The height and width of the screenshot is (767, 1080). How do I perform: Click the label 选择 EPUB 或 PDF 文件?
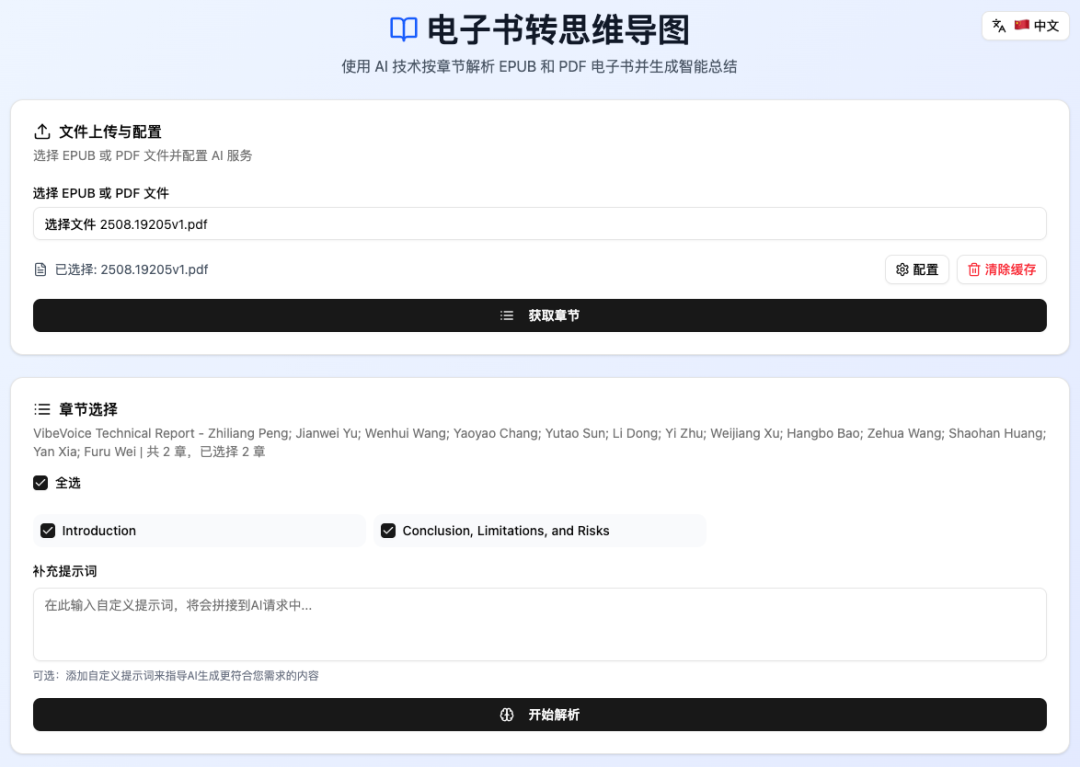[x=101, y=193]
